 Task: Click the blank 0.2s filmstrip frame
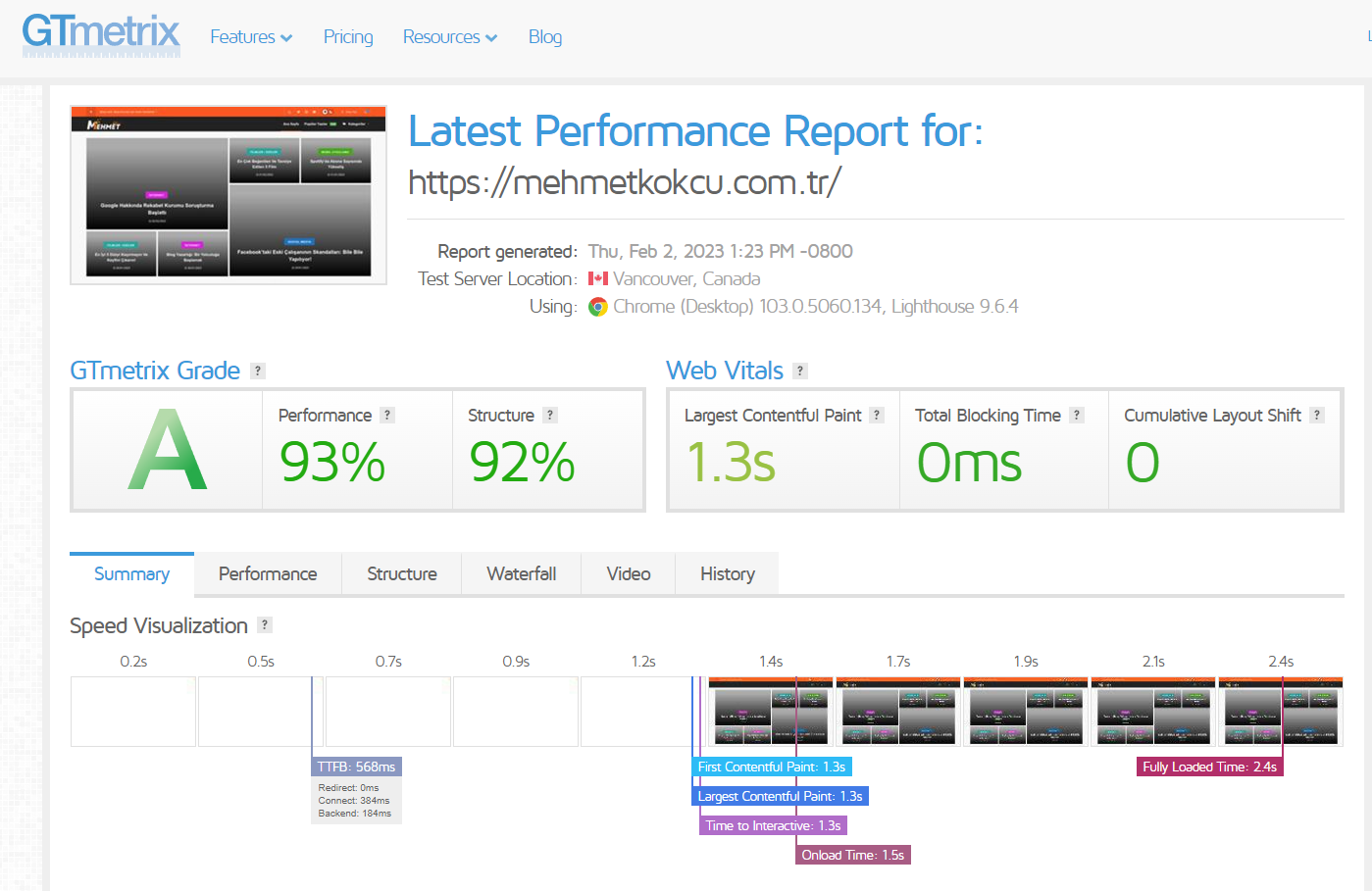coord(133,712)
